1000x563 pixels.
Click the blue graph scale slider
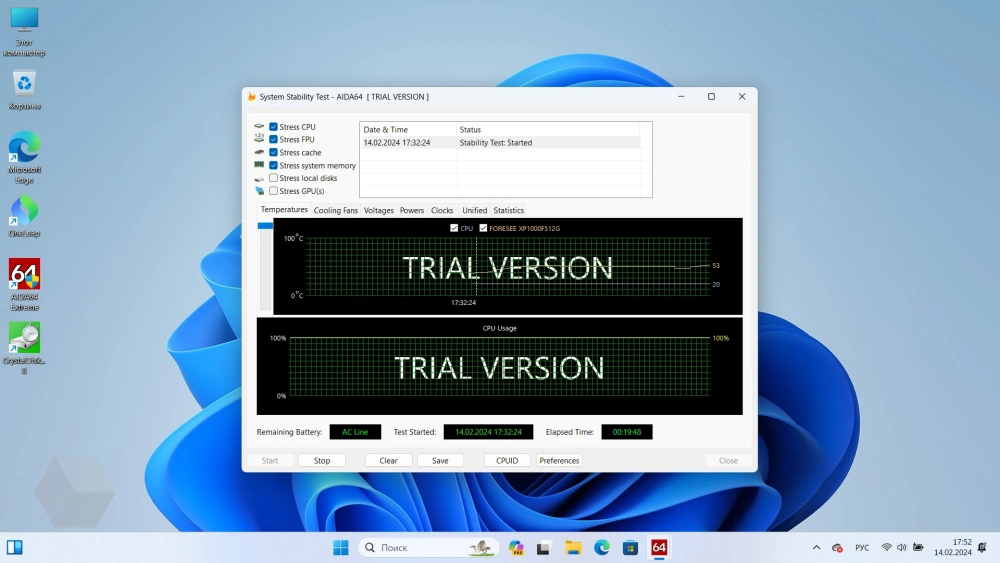[x=265, y=226]
